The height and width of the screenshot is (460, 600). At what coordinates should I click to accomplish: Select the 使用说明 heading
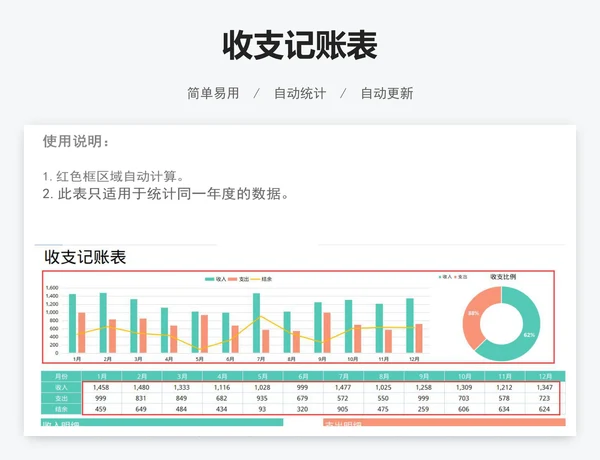coord(76,141)
